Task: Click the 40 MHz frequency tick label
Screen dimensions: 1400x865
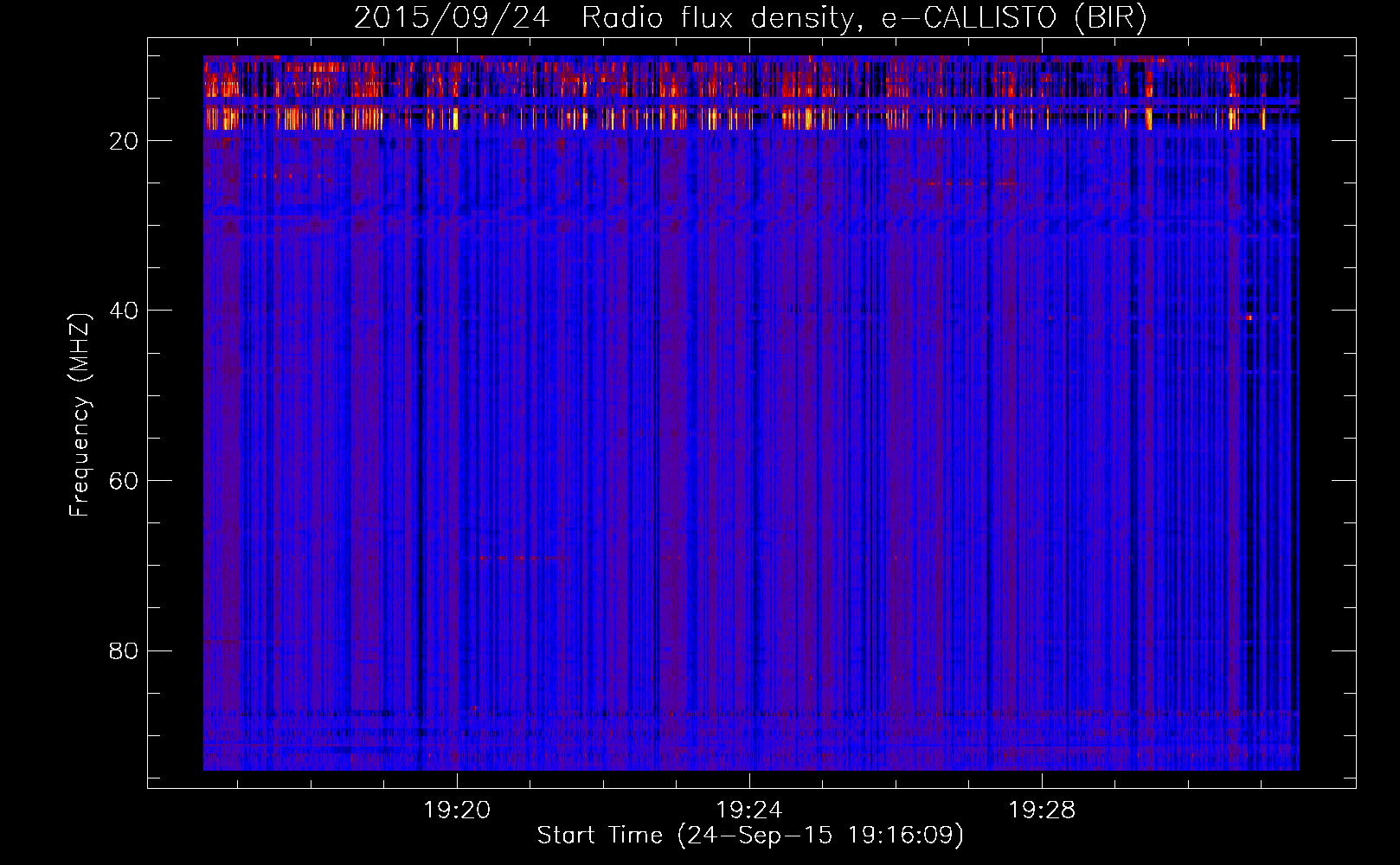Action: (x=124, y=311)
